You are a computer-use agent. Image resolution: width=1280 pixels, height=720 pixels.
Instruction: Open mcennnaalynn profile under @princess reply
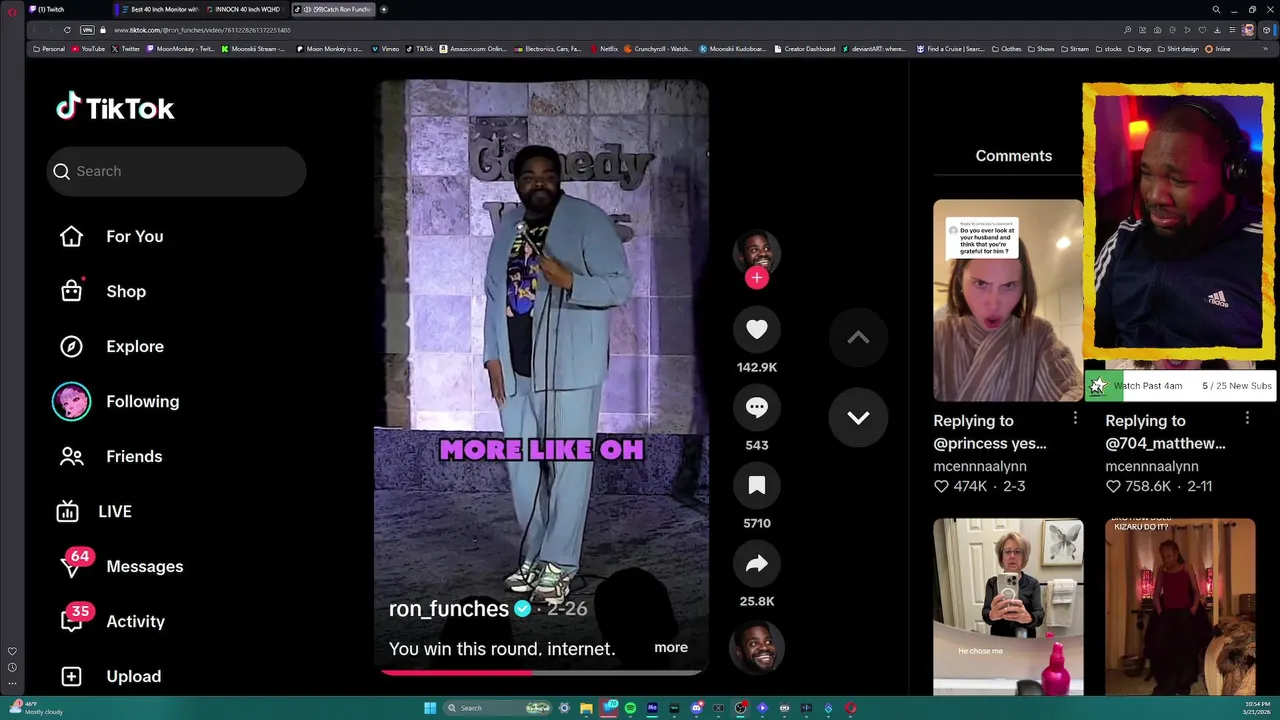(x=980, y=466)
